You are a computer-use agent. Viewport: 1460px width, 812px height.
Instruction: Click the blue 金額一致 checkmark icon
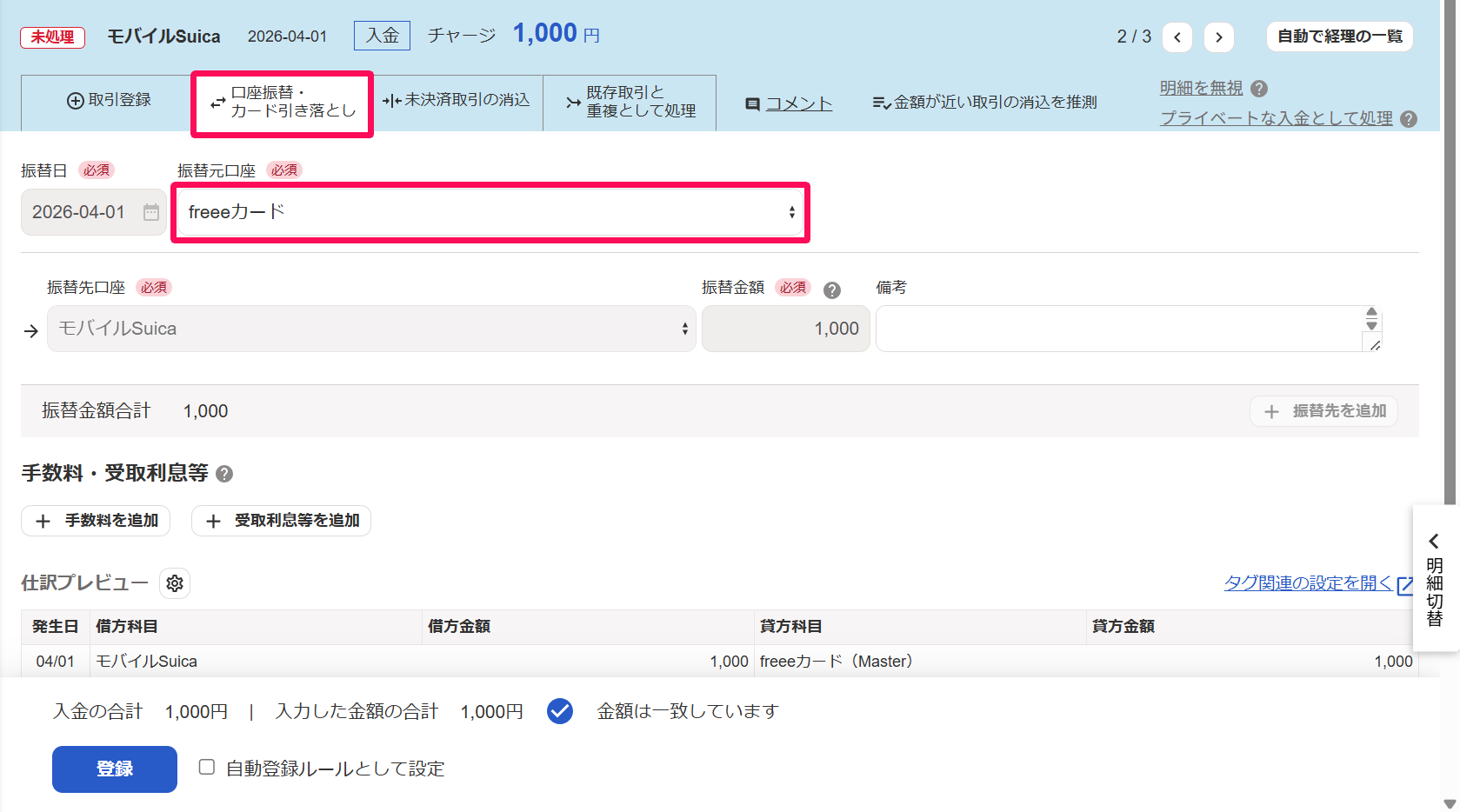(560, 711)
